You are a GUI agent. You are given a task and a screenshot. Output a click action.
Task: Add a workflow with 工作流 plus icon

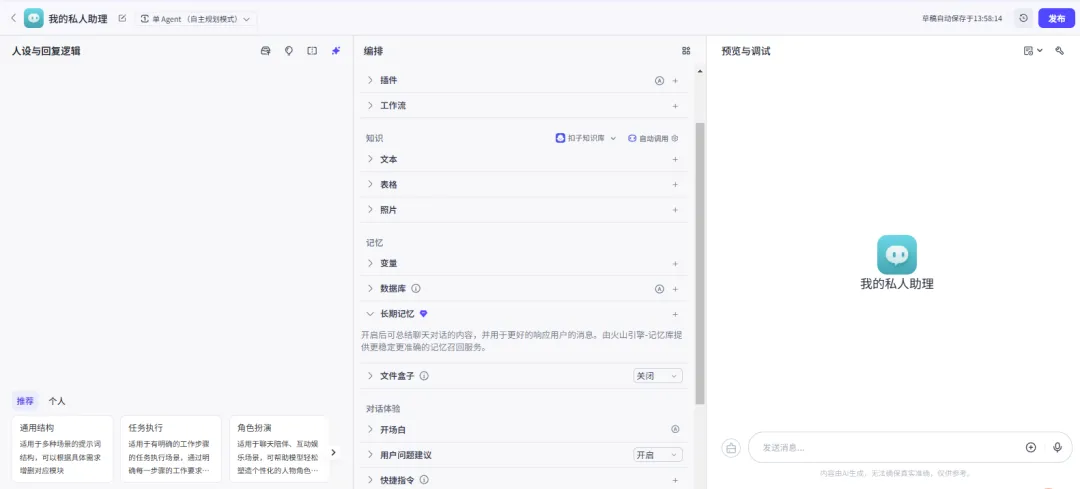tap(675, 106)
